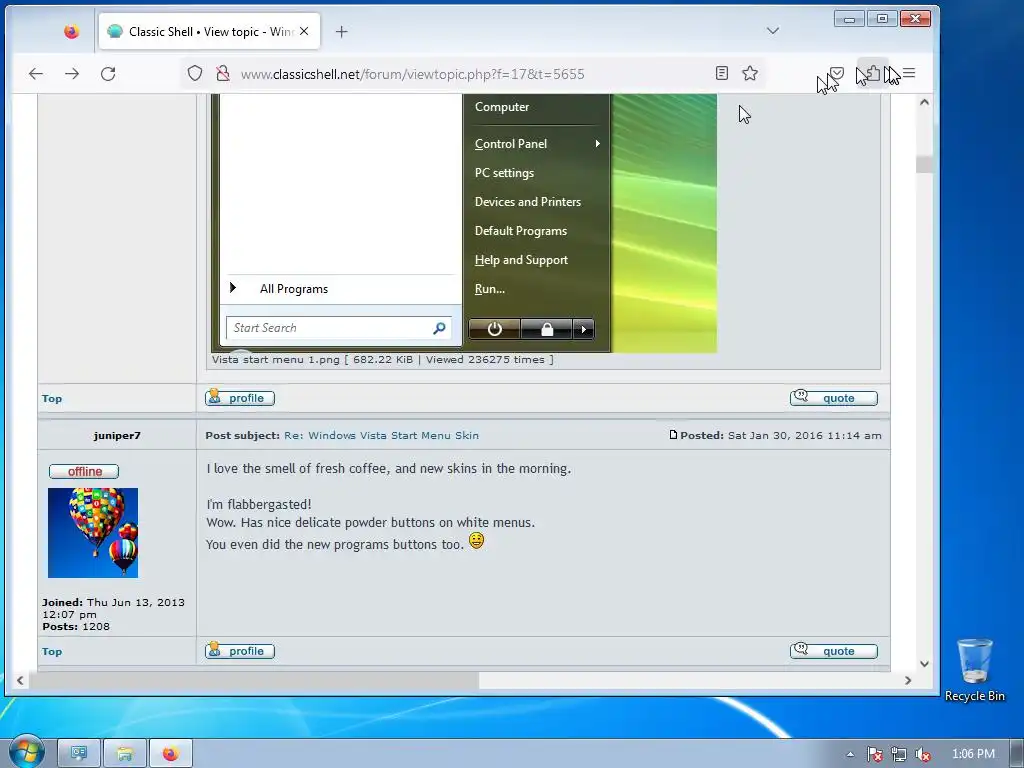Click the grinning smiley emoticon
This screenshot has width=1024, height=768.
[x=477, y=541]
